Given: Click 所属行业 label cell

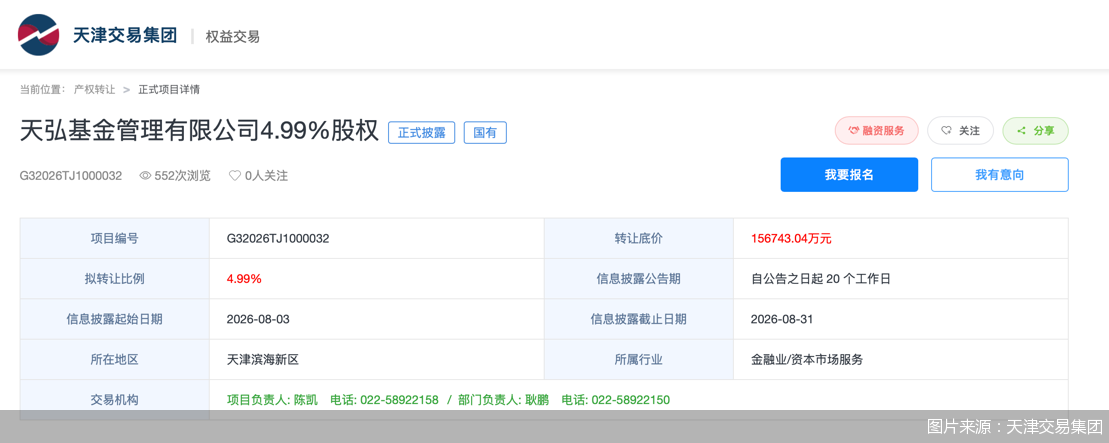Looking at the screenshot, I should tap(639, 359).
